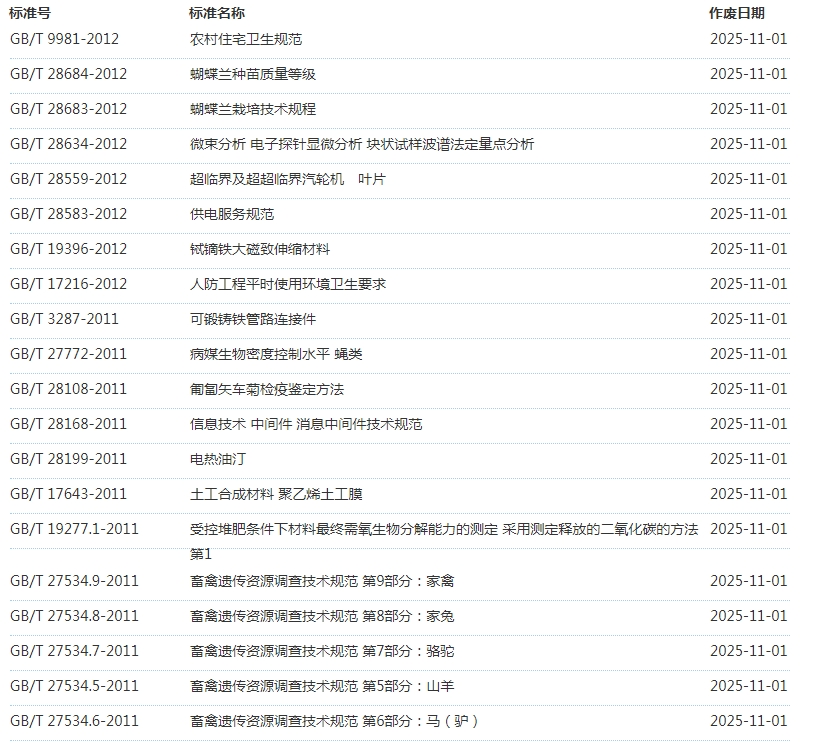
Task: Click the 作废日期 column header
Action: coord(737,13)
